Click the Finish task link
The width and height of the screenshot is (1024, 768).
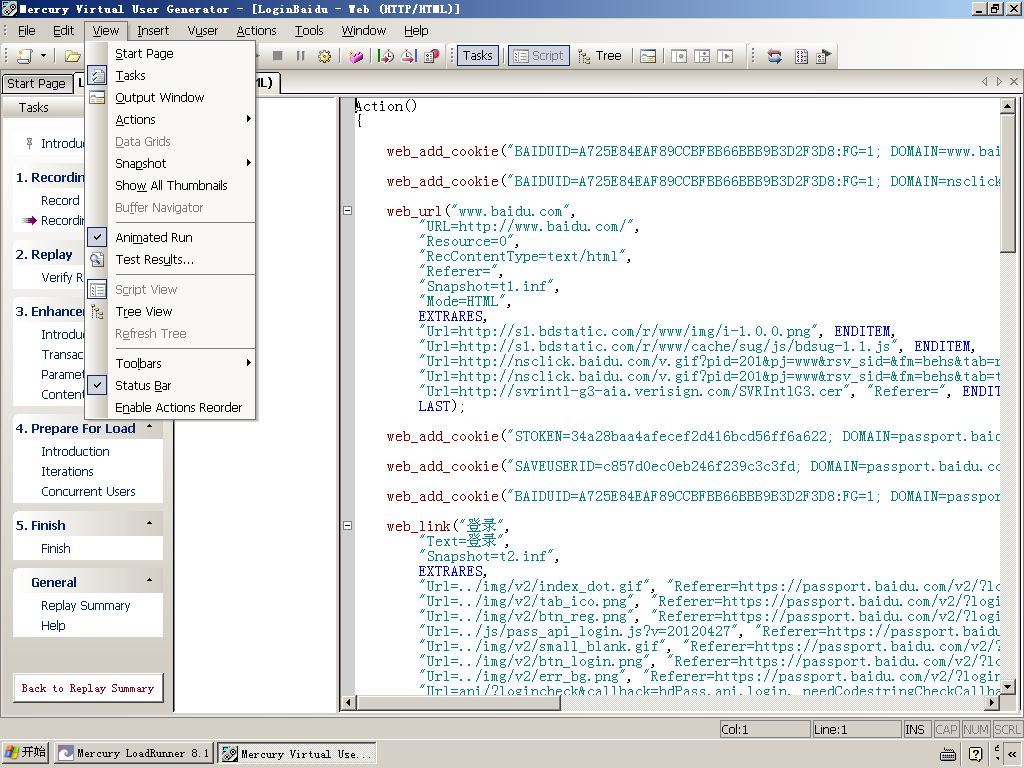coord(56,549)
